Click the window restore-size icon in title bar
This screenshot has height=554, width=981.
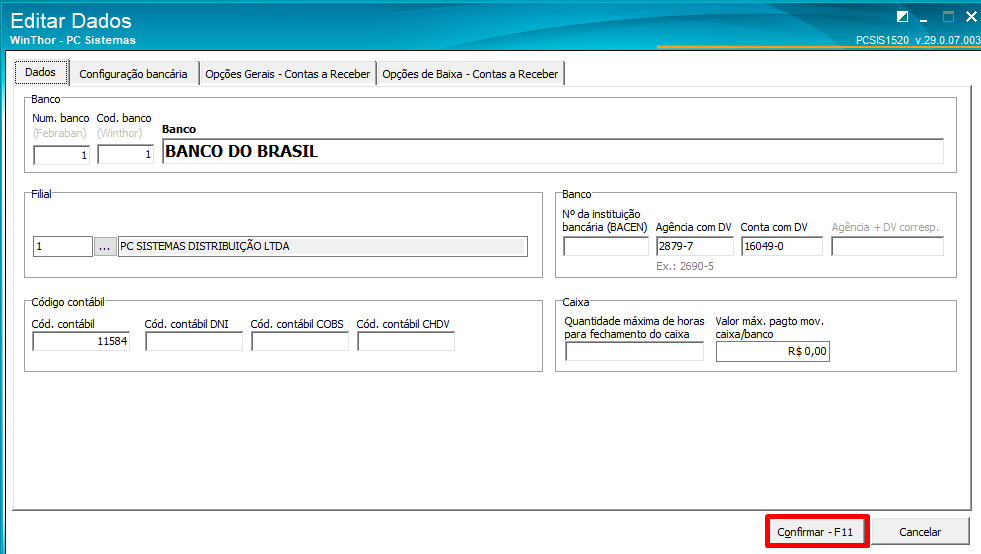tap(902, 17)
